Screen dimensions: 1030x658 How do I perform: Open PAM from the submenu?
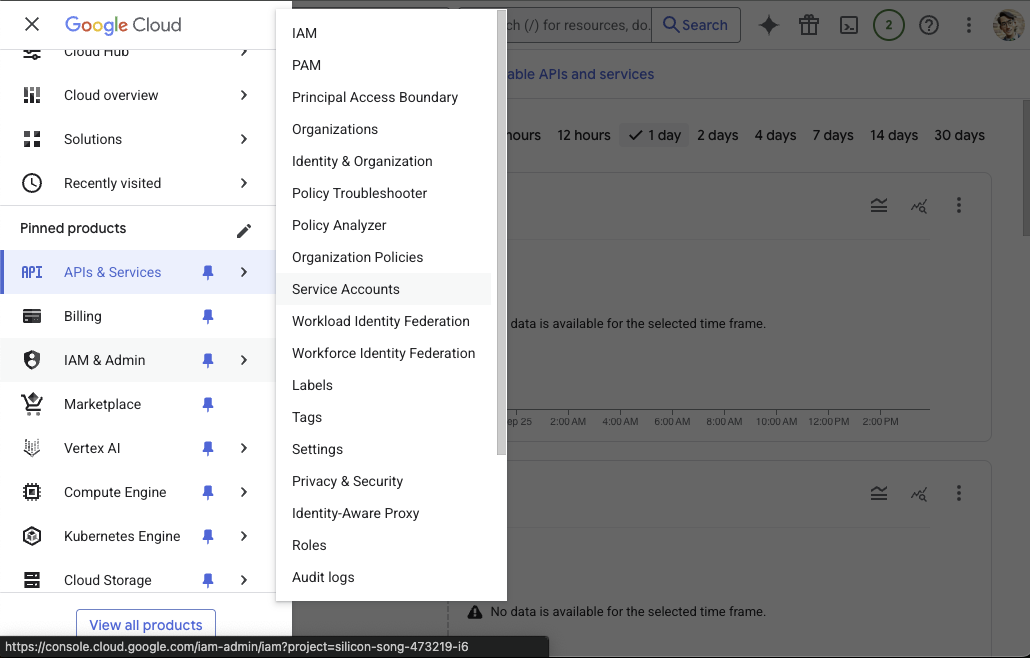pyautogui.click(x=306, y=65)
